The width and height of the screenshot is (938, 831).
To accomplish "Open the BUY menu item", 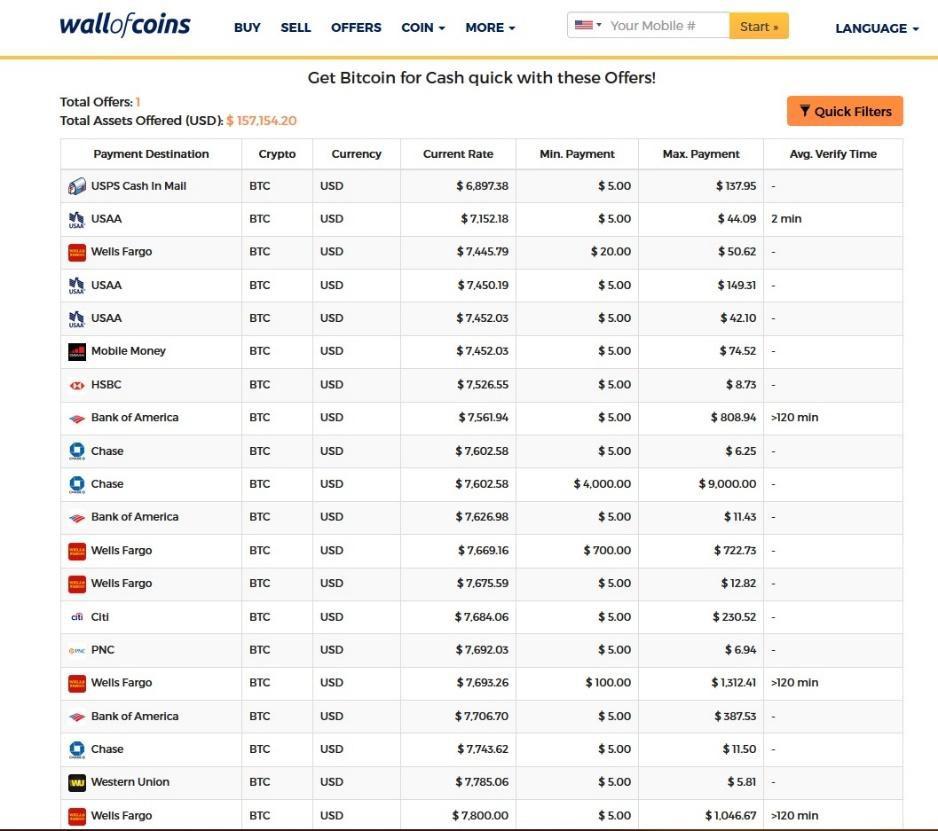I will click(x=247, y=28).
